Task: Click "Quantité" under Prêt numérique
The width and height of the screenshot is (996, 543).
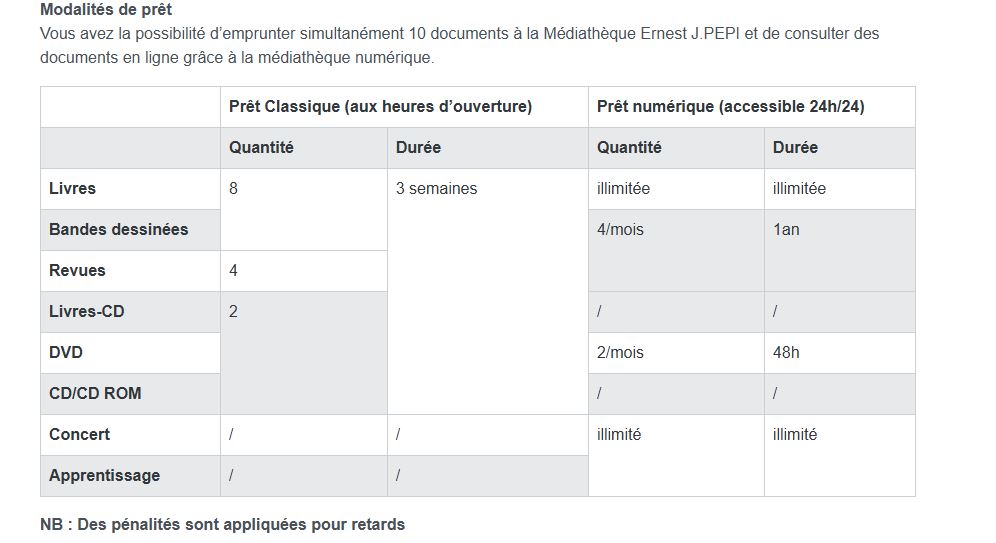Action: [x=629, y=147]
